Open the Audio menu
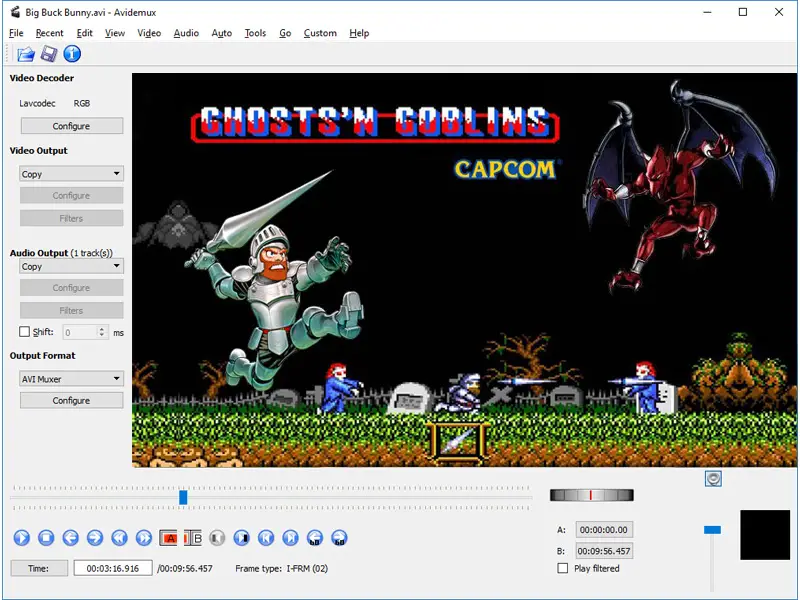The image size is (800, 600). pyautogui.click(x=186, y=33)
